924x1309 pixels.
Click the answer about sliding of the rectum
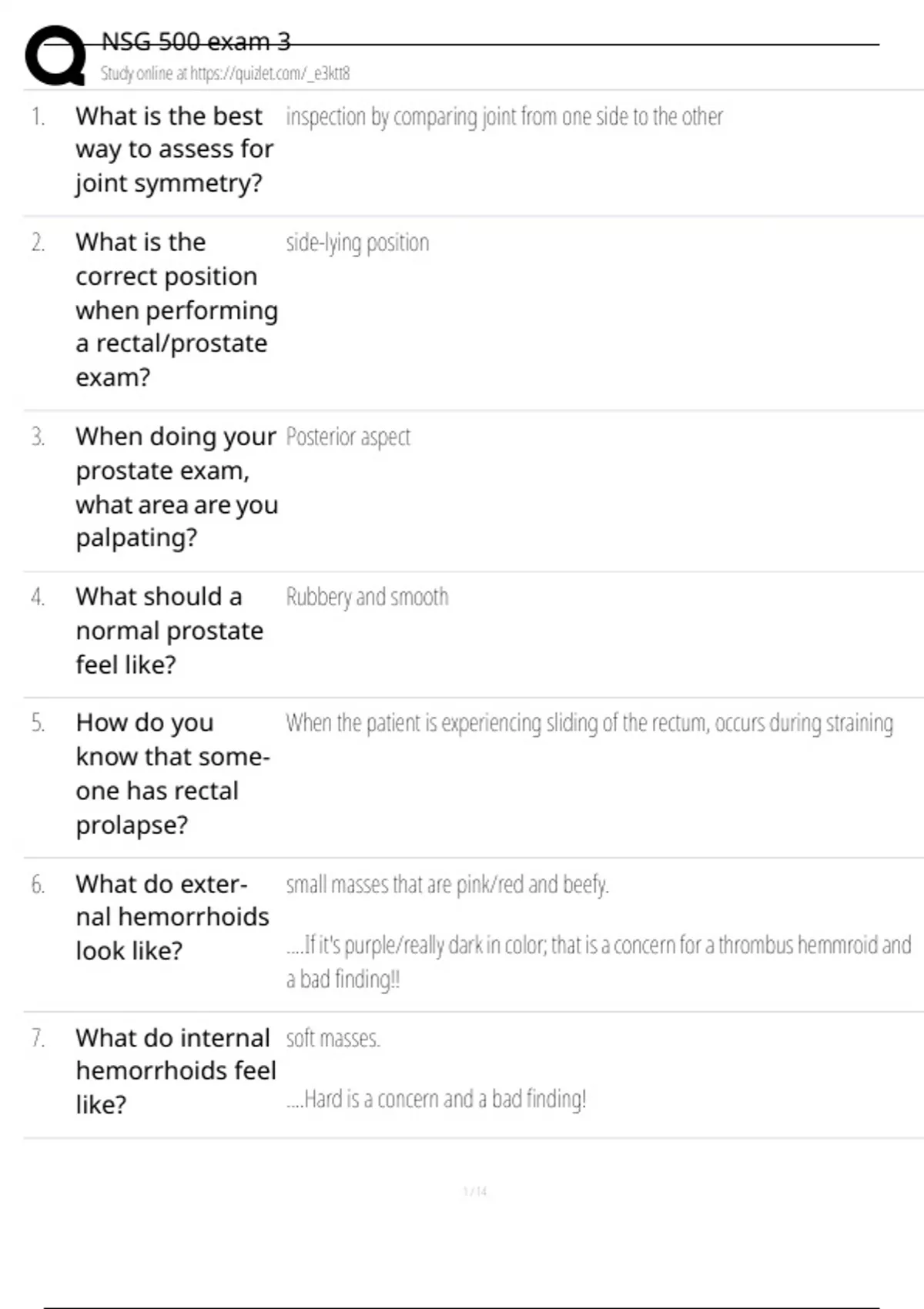[x=589, y=724]
